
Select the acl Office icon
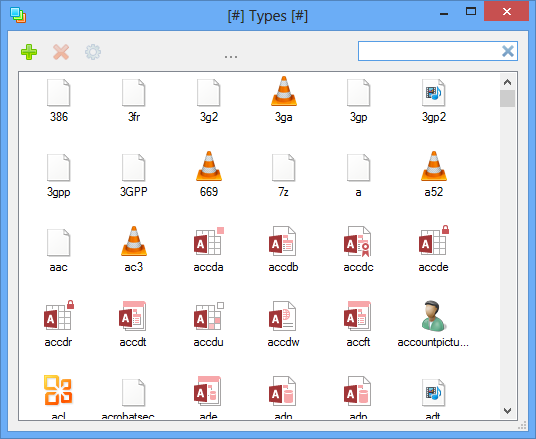(x=58, y=390)
